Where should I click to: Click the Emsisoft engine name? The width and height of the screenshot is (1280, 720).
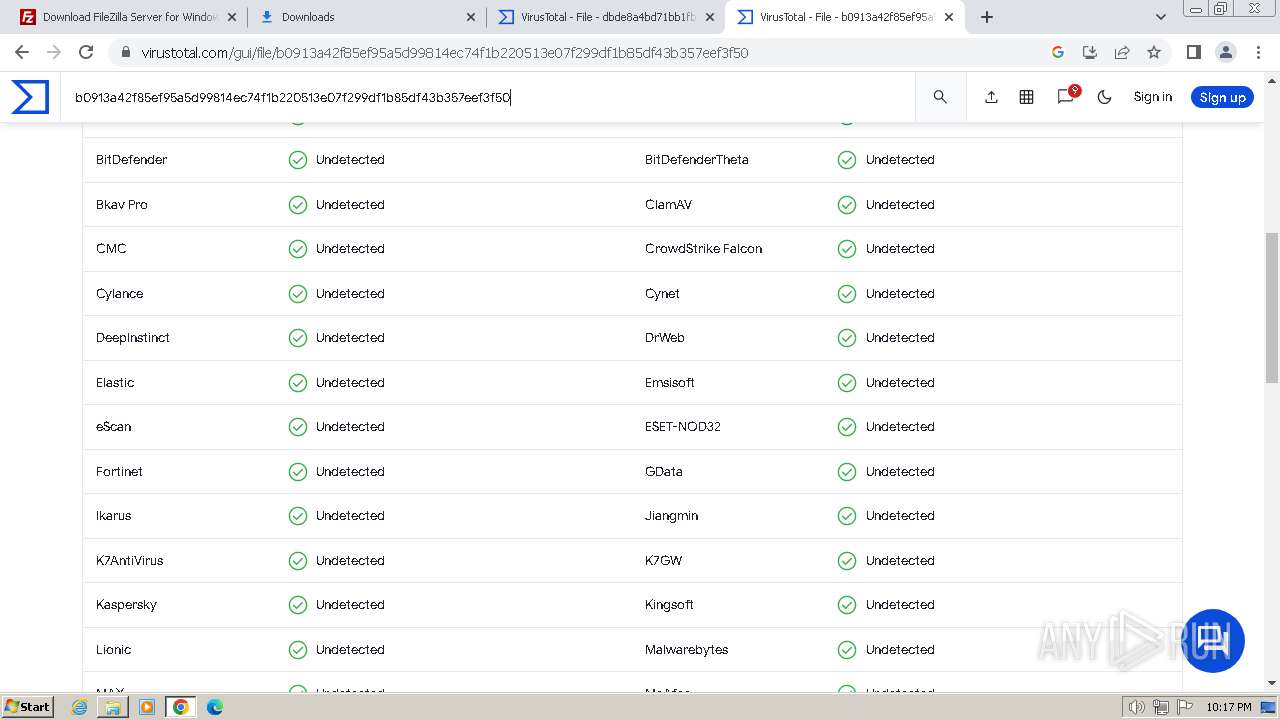tap(669, 383)
